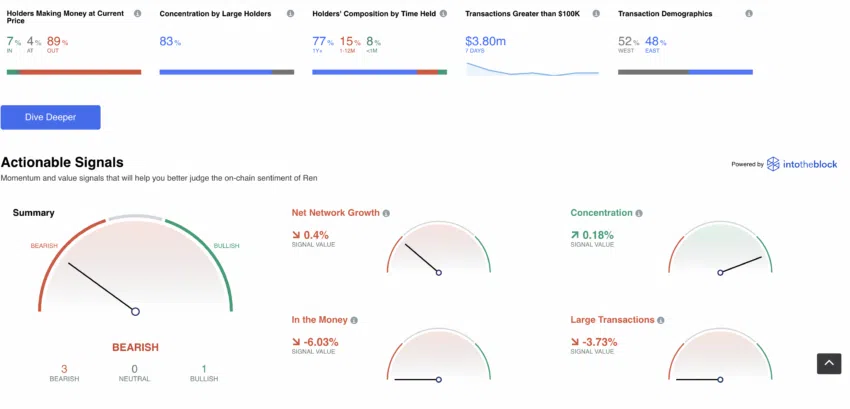Screen dimensions: 850x409
Task: Click info icon for Concentration by Large Holders
Action: (x=291, y=14)
